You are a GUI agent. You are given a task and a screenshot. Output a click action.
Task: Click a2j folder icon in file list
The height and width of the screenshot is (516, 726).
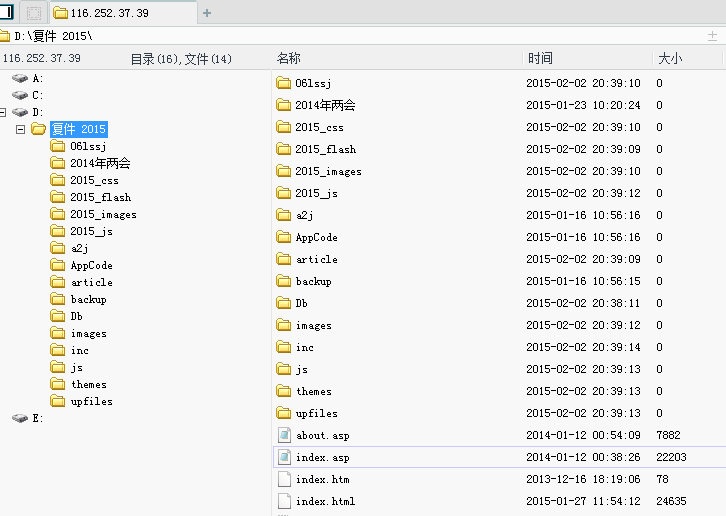[x=283, y=215]
